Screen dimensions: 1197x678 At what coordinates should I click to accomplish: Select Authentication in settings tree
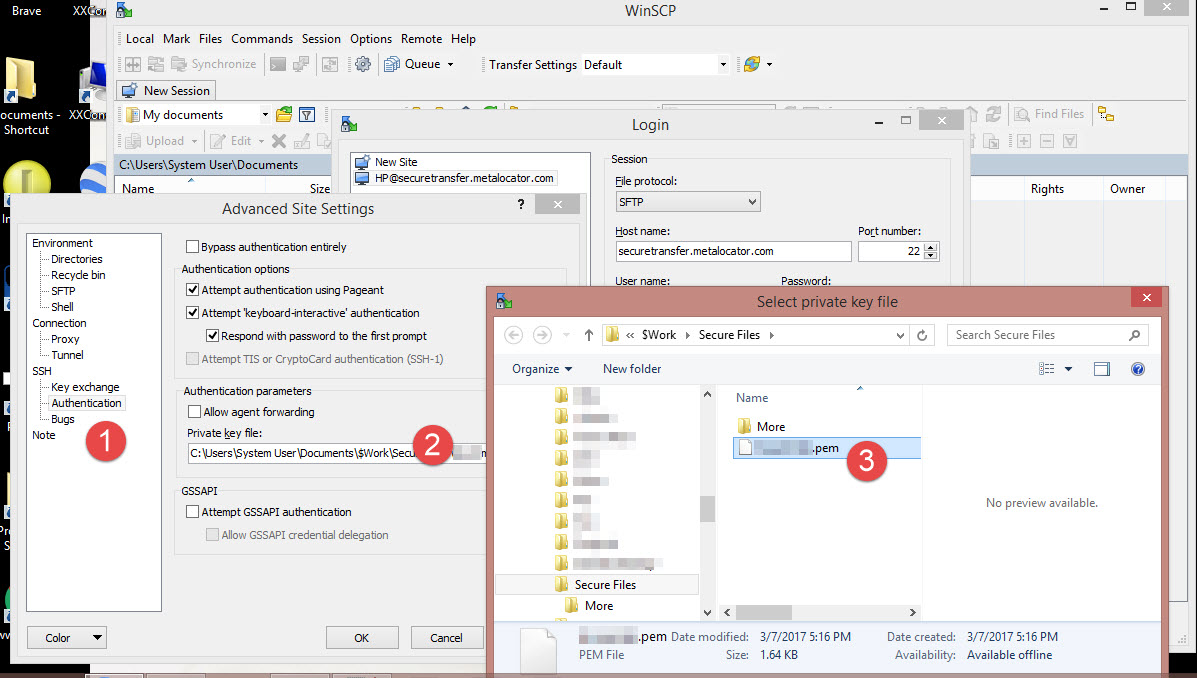pos(86,403)
